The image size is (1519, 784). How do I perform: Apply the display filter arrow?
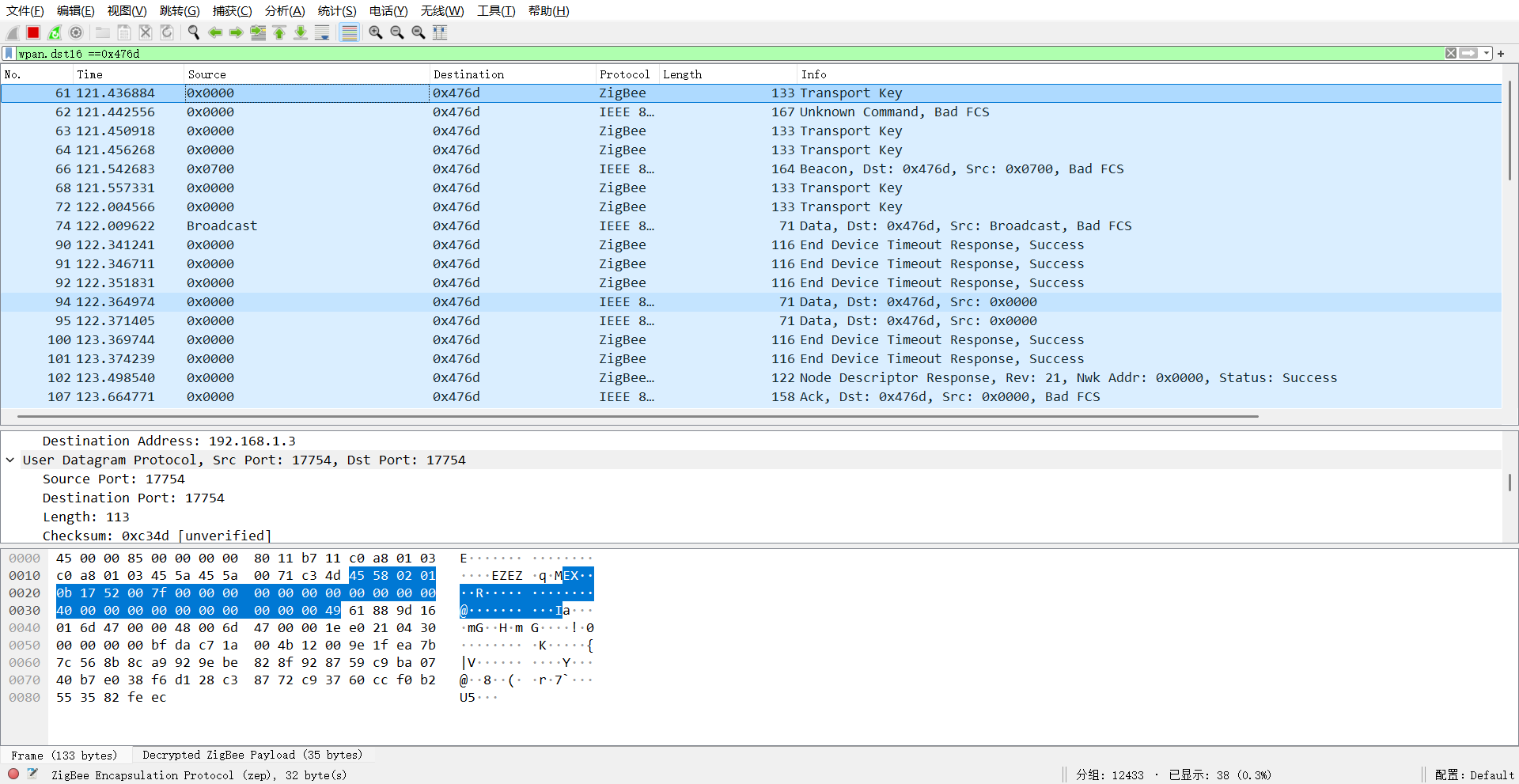[1469, 53]
